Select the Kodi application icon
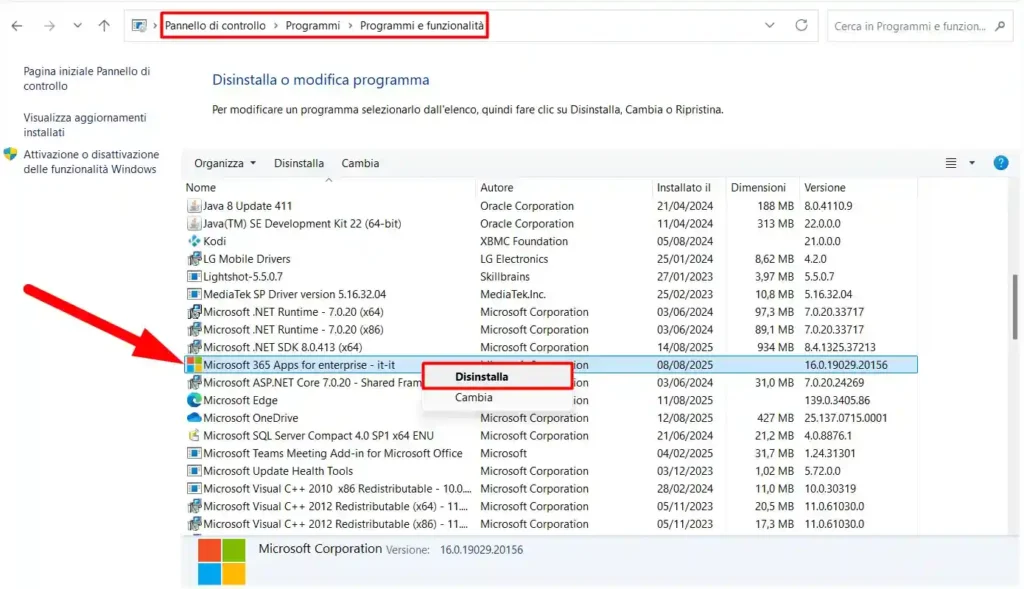The image size is (1024, 589). coord(194,240)
